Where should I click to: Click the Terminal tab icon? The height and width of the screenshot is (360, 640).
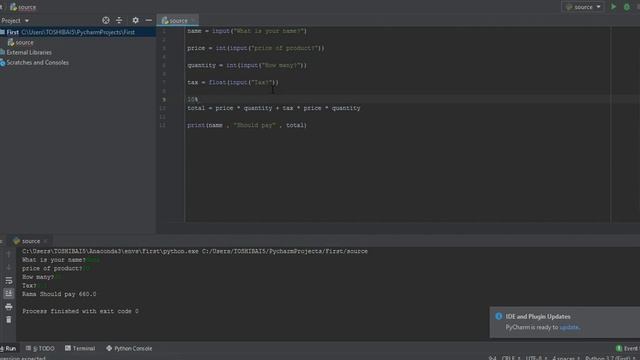tap(68, 349)
